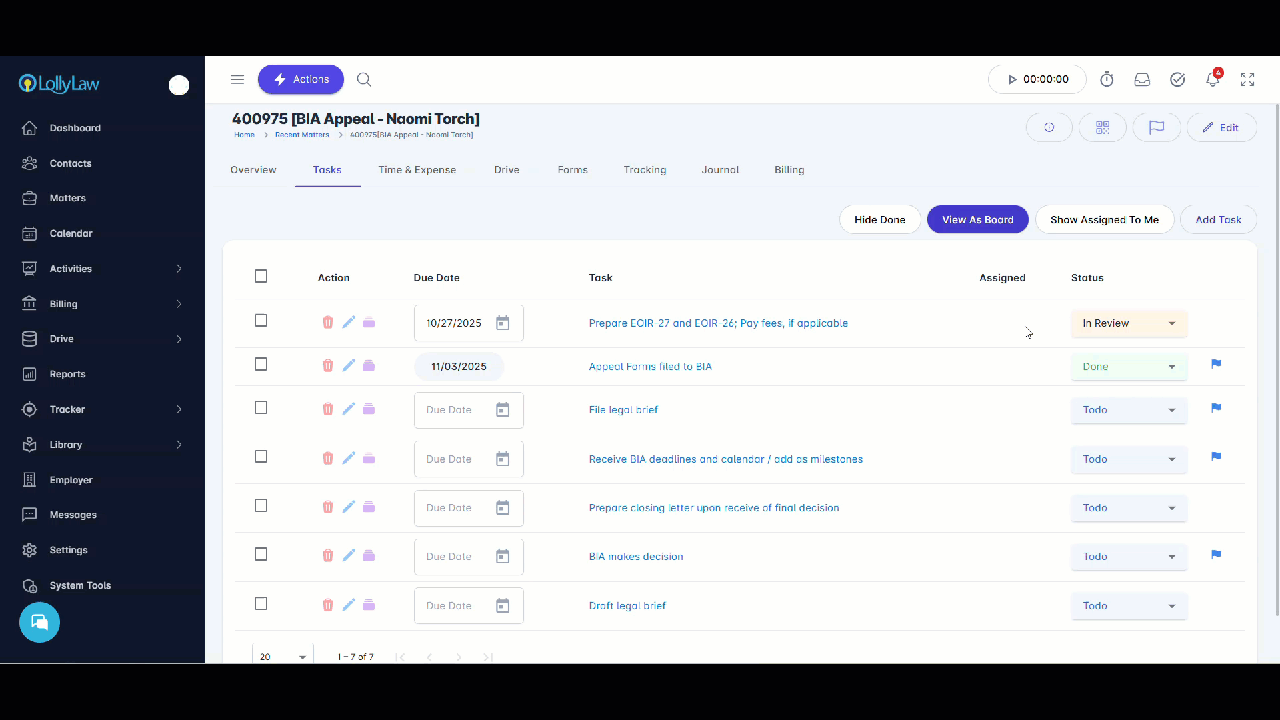
Task: Click the purple stack icon for 'Appeal Forms filed to BIA'
Action: 369,366
